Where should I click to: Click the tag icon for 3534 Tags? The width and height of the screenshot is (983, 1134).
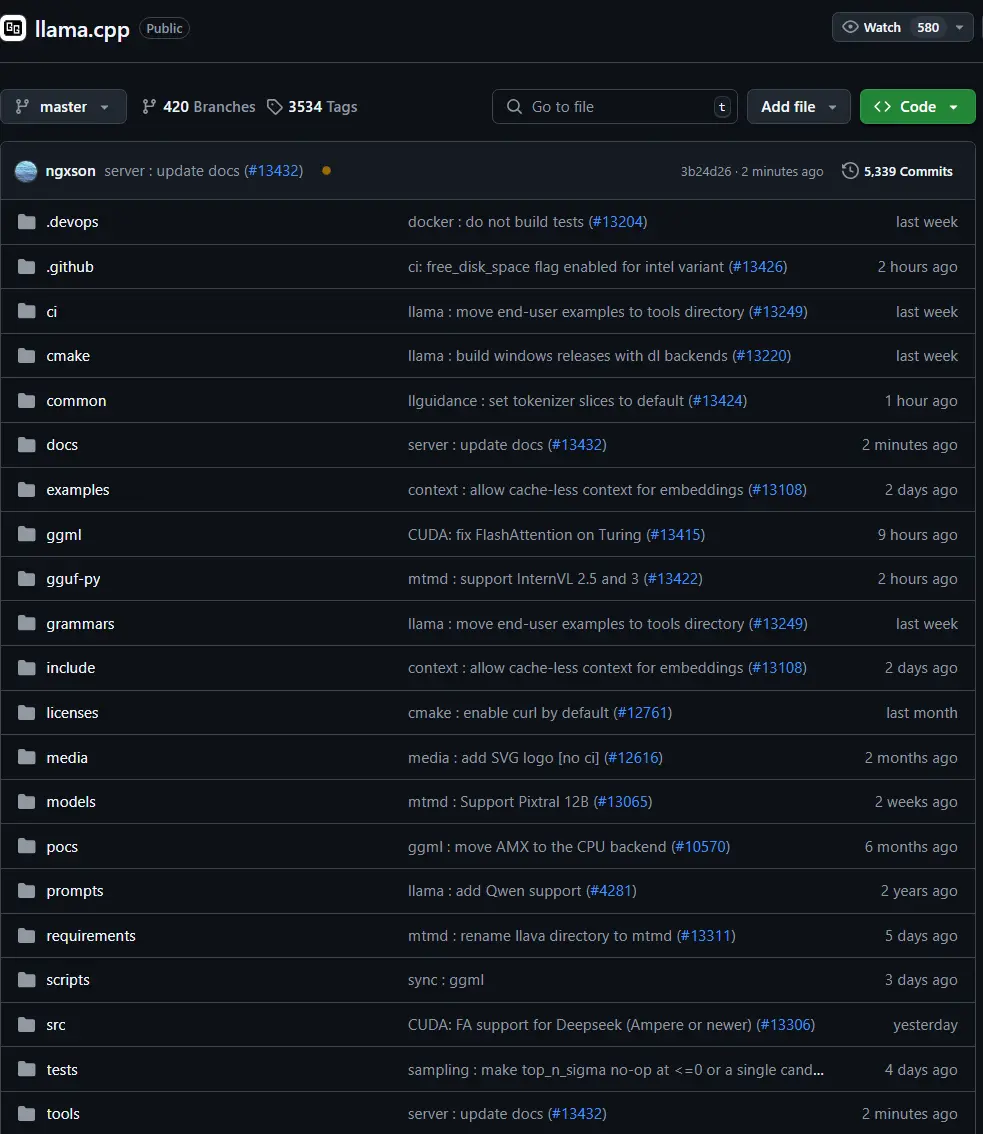click(x=275, y=107)
